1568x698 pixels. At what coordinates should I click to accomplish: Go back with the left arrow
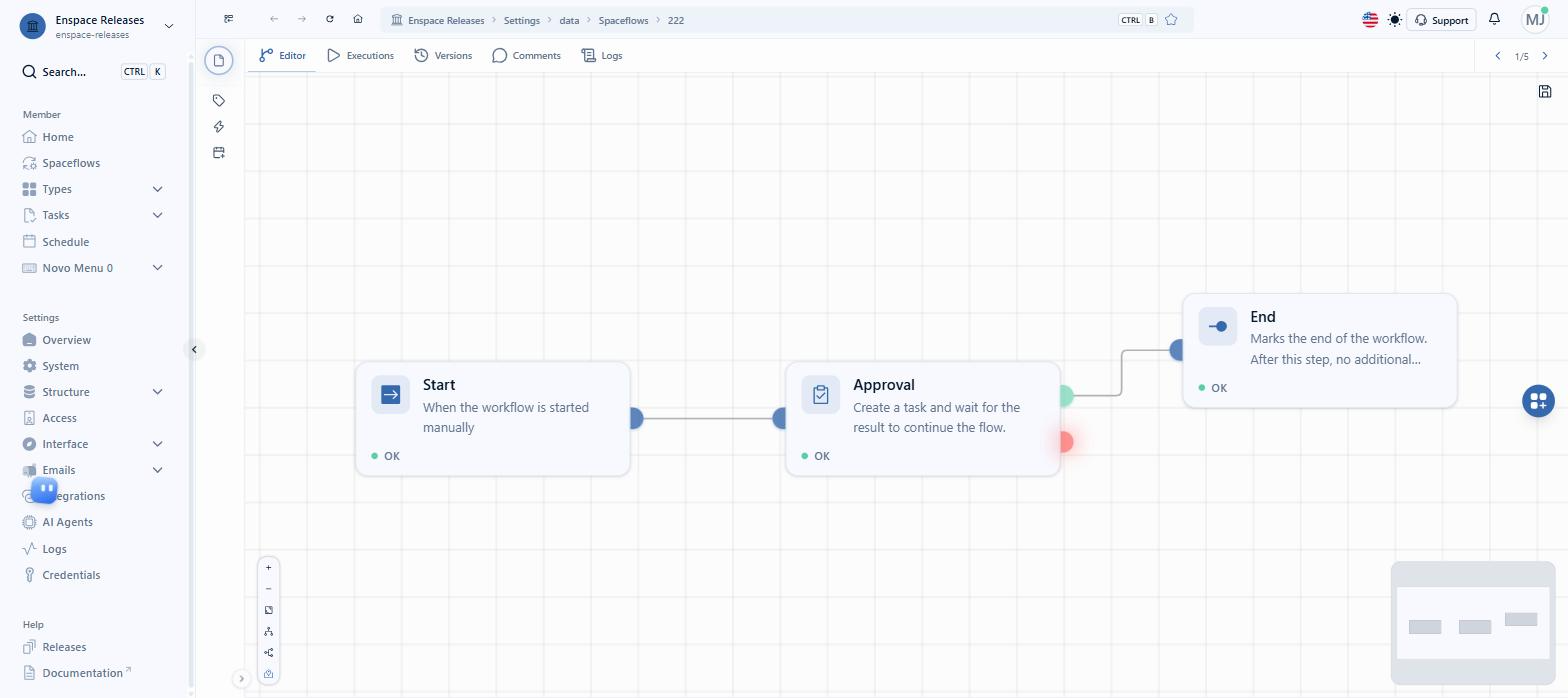pos(274,19)
